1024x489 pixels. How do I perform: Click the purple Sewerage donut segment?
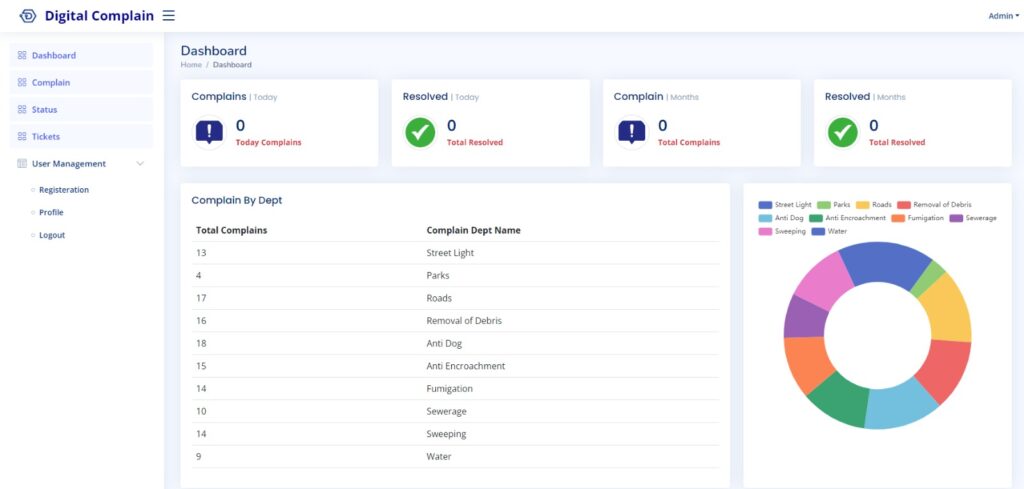click(x=805, y=317)
